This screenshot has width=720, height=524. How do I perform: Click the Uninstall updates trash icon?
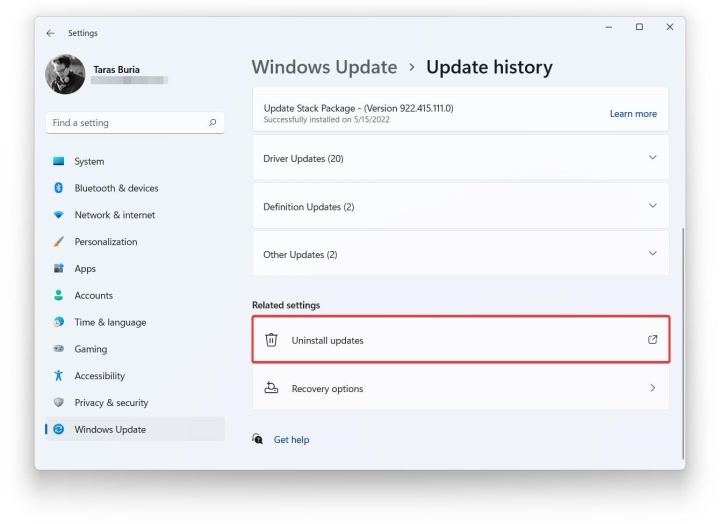[x=271, y=340]
